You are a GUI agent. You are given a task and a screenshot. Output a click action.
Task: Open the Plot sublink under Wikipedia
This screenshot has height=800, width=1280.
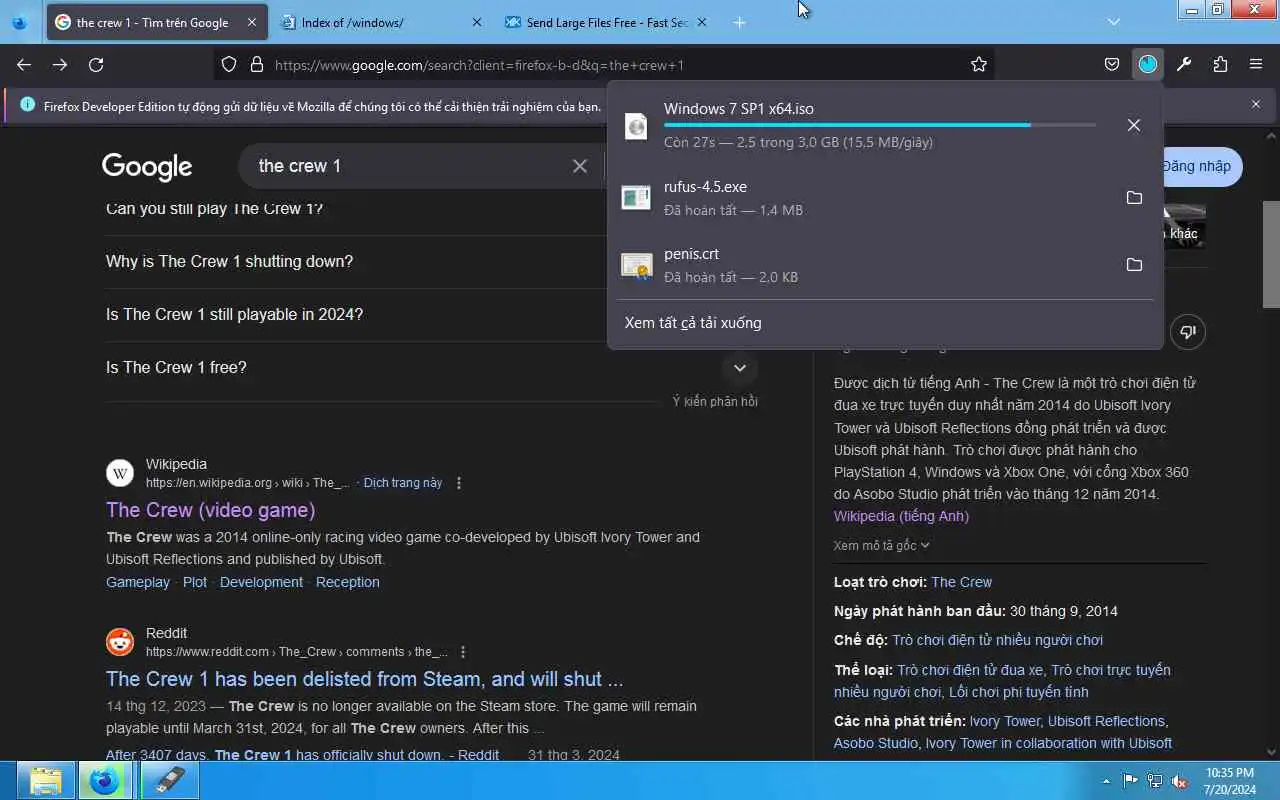coord(195,582)
